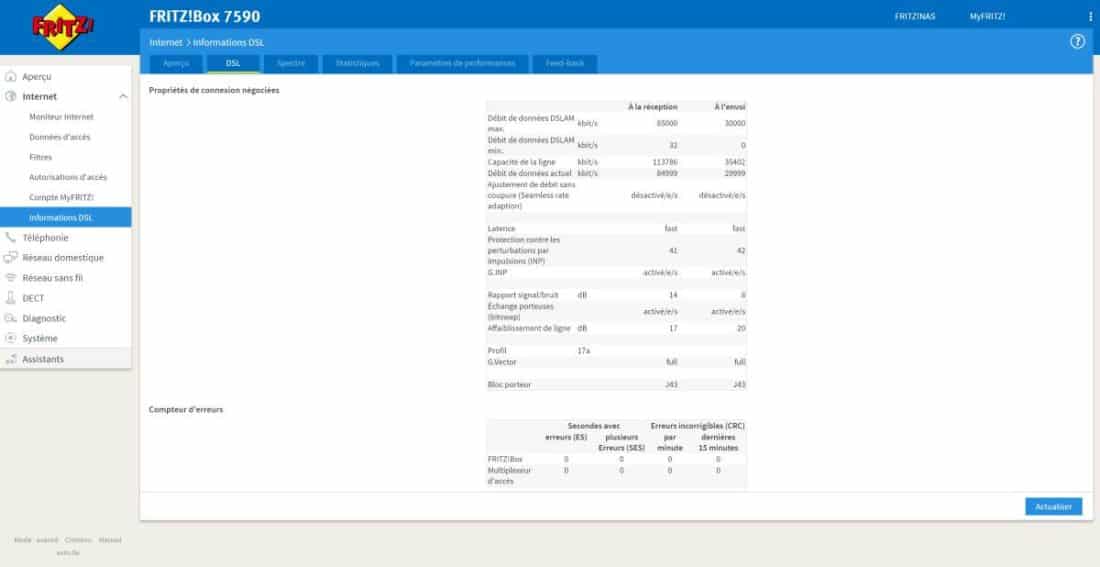1100x567 pixels.
Task: Collapse the Internet section chevron
Action: pos(123,96)
